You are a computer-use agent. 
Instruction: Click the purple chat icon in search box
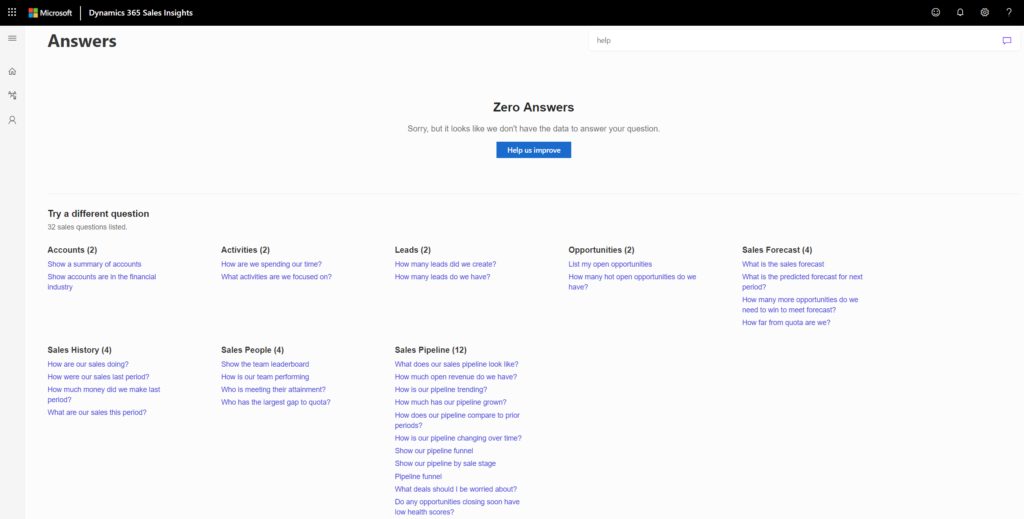click(x=1007, y=41)
